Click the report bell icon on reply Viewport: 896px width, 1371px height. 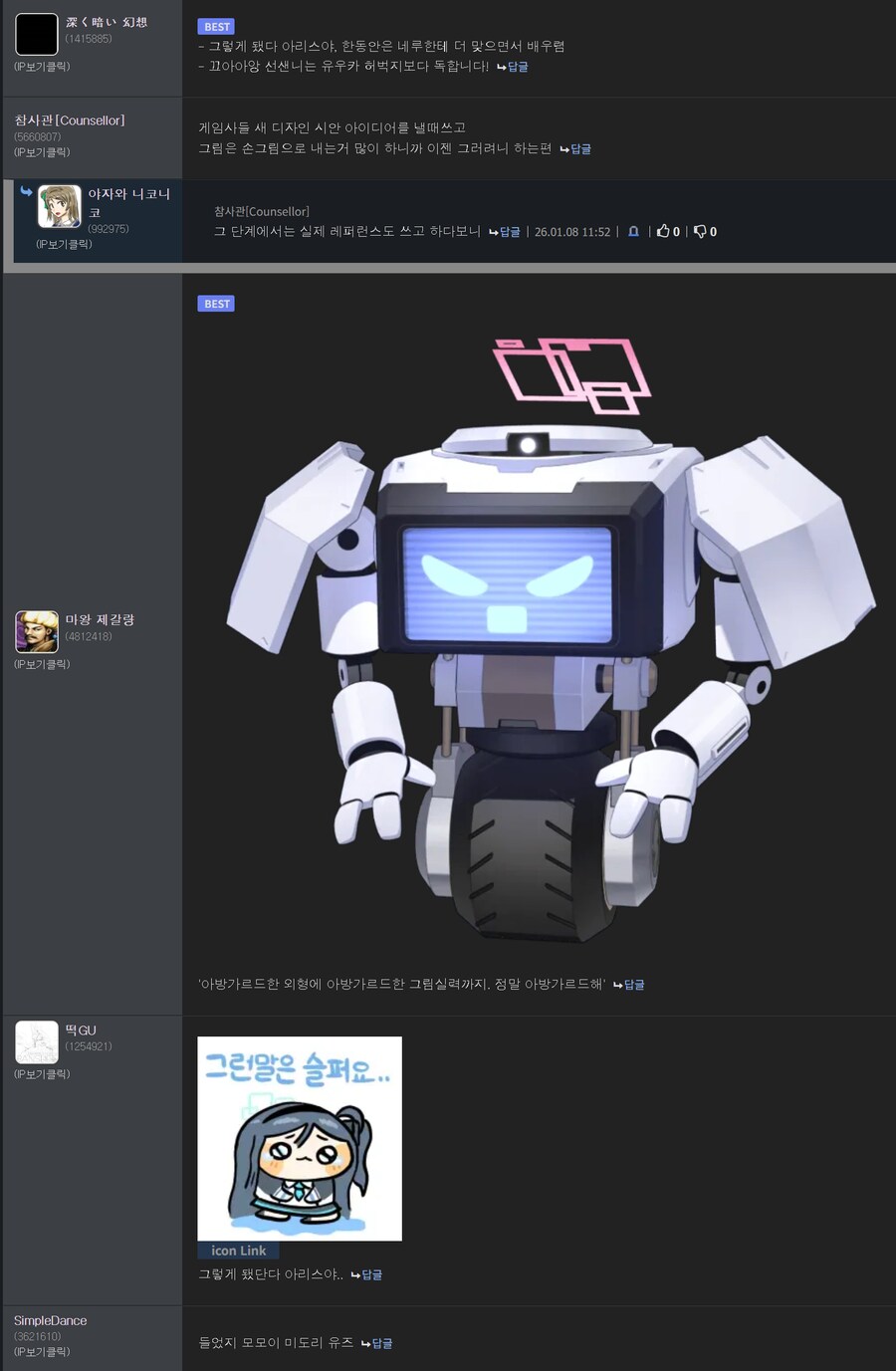(633, 232)
